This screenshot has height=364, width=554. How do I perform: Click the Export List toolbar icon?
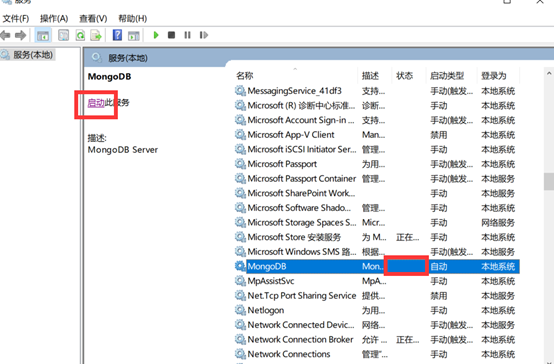[96, 35]
